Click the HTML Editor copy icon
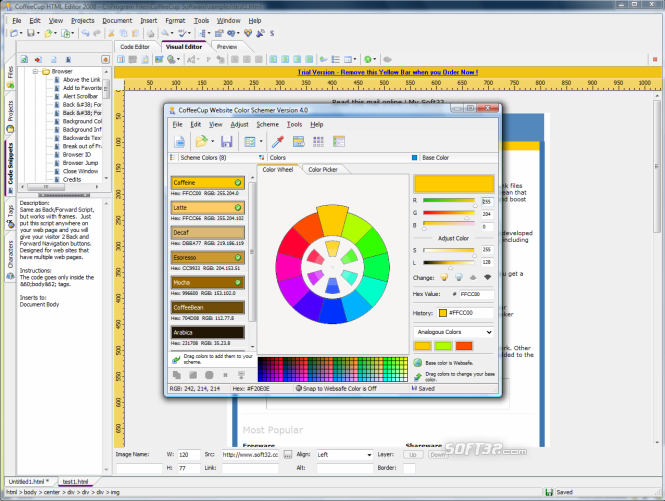This screenshot has height=501, width=665. 123,33
